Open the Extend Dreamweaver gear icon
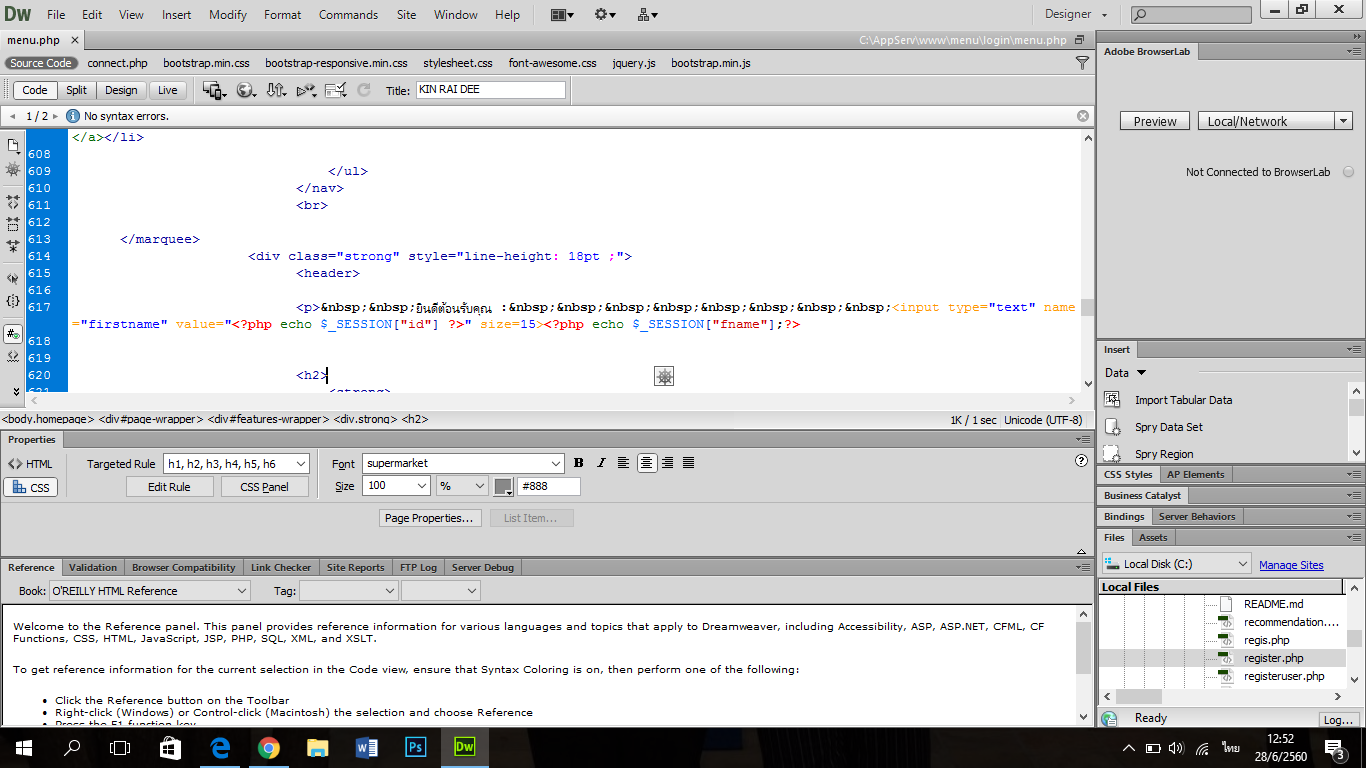The image size is (1366, 768). pos(605,15)
